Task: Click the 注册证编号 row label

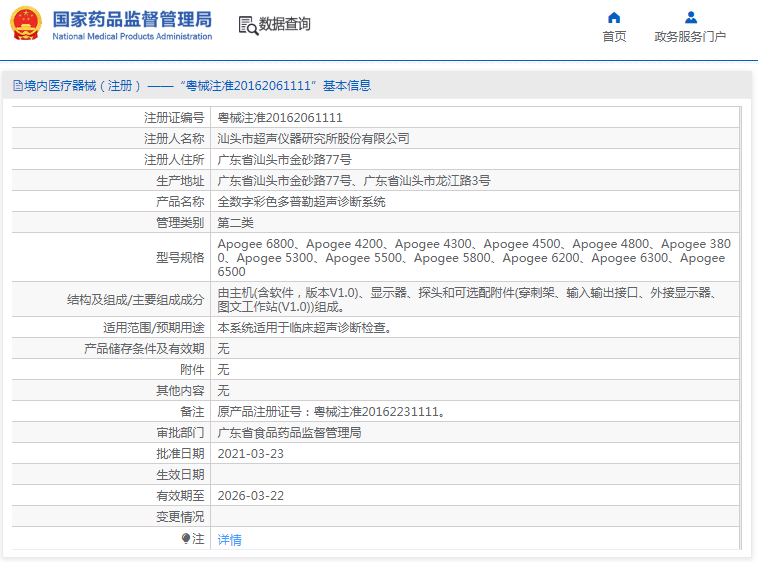Action: (x=174, y=117)
